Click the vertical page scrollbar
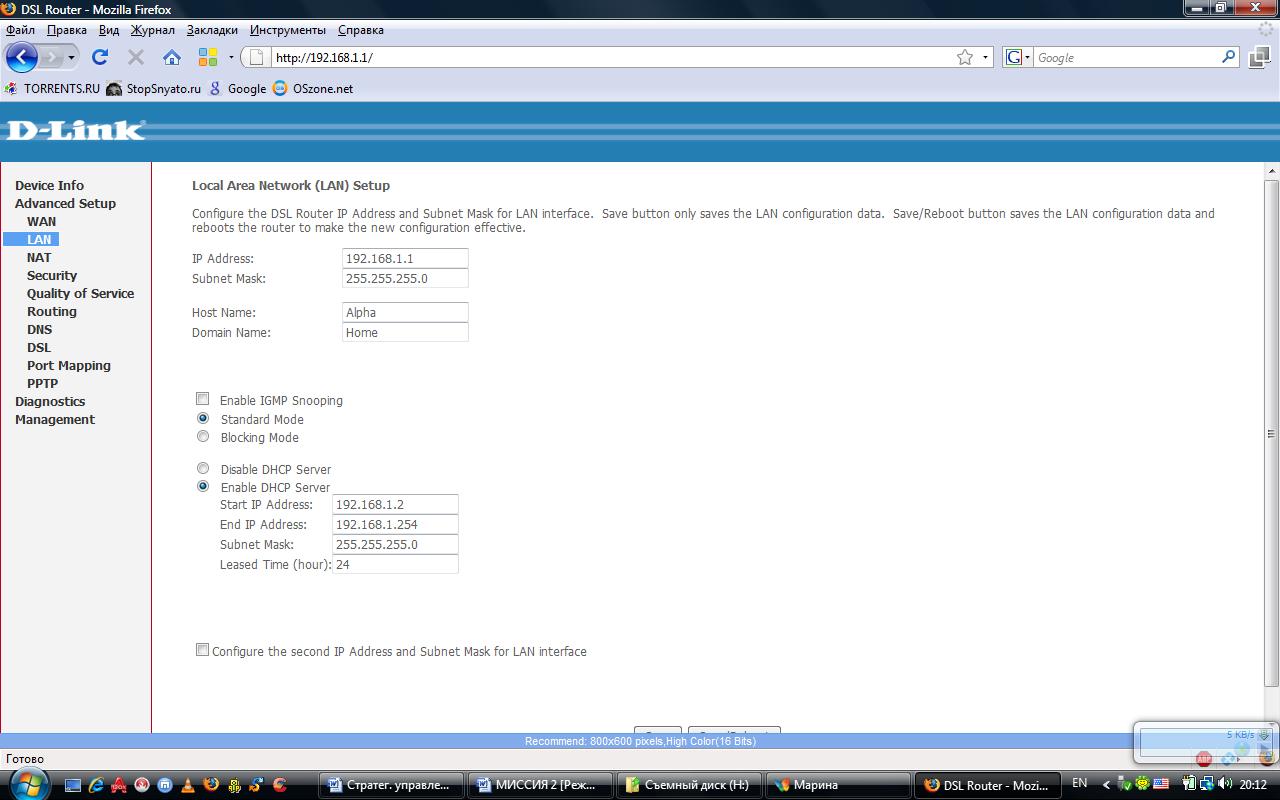This screenshot has width=1280, height=800. pyautogui.click(x=1272, y=433)
